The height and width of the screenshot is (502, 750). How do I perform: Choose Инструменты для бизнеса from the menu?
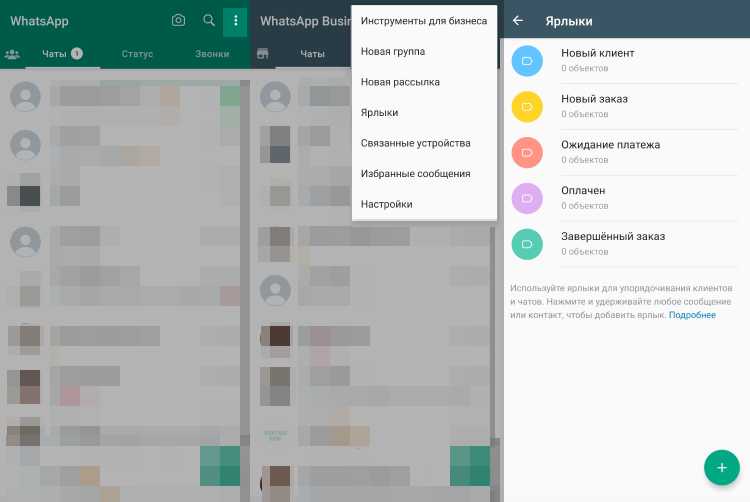(424, 21)
